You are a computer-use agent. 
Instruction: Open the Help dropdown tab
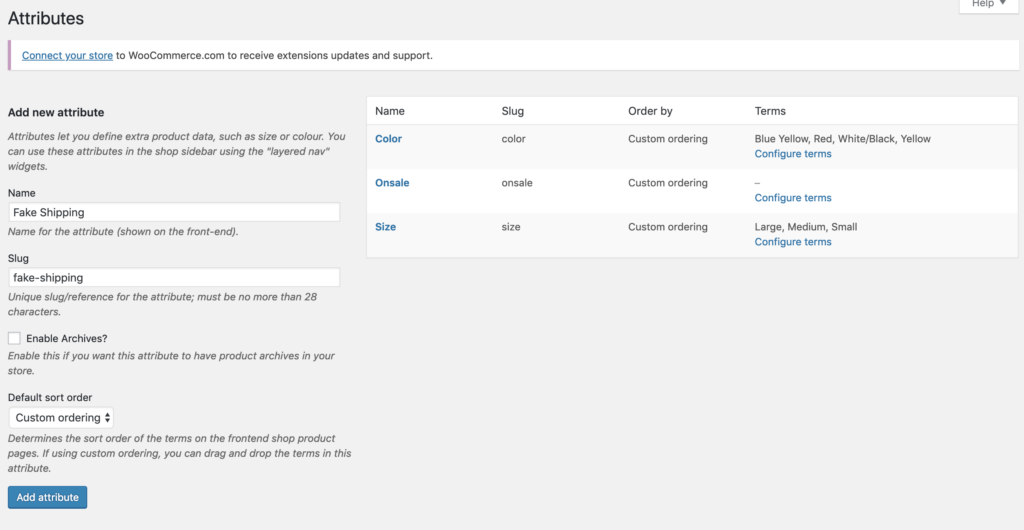pyautogui.click(x=989, y=5)
